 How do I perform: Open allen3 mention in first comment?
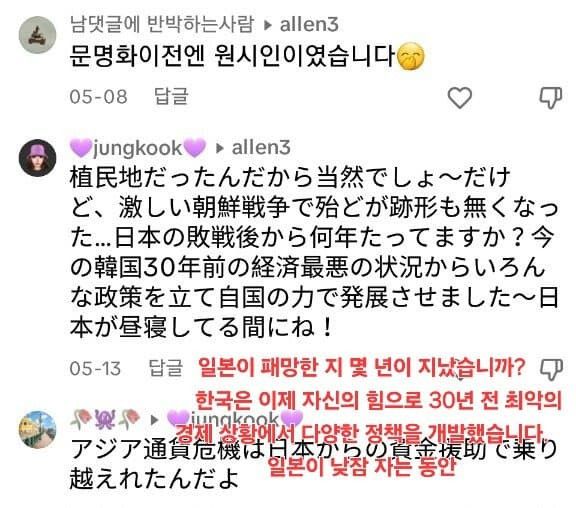coord(309,25)
